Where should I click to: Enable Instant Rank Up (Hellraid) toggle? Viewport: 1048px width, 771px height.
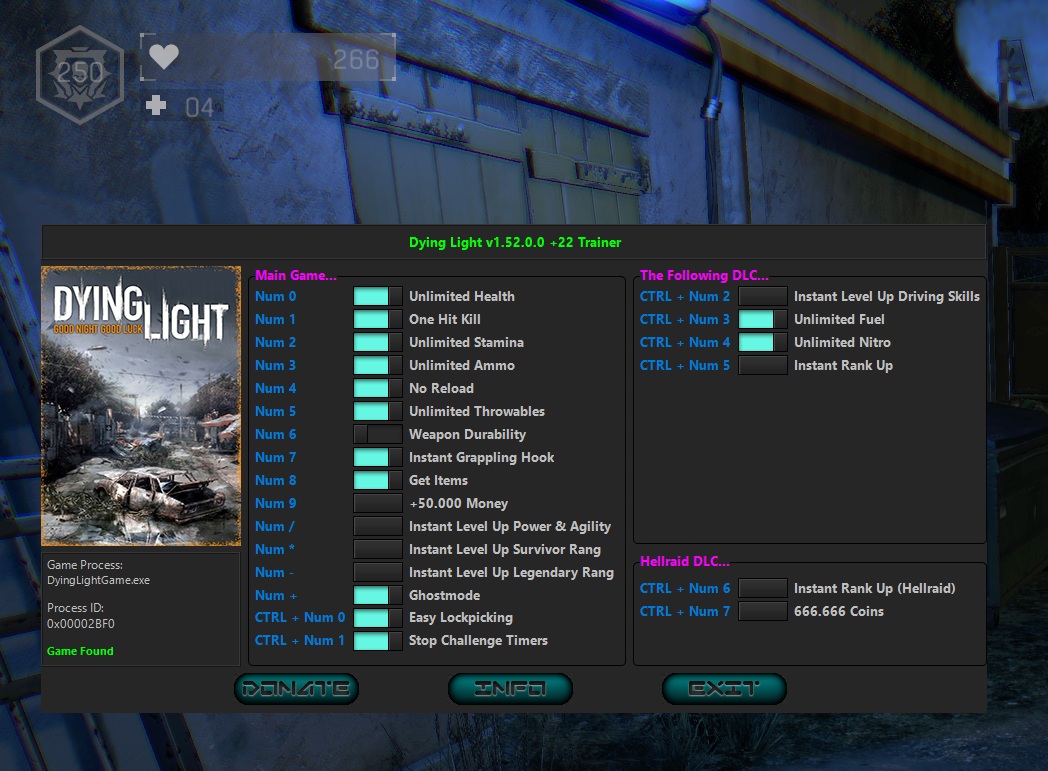pos(763,588)
